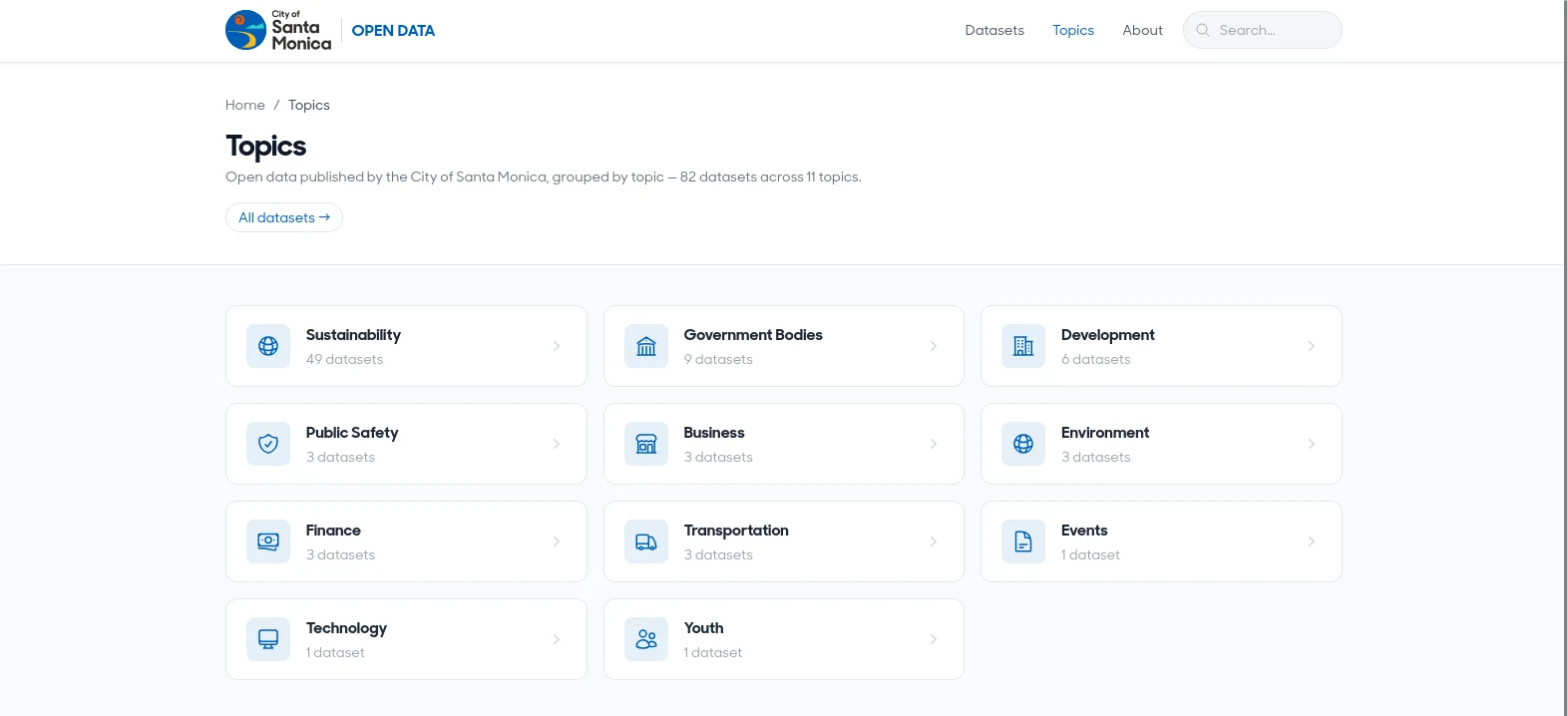This screenshot has height=716, width=1568.
Task: Click the Topics breadcrumb item
Action: (x=309, y=105)
